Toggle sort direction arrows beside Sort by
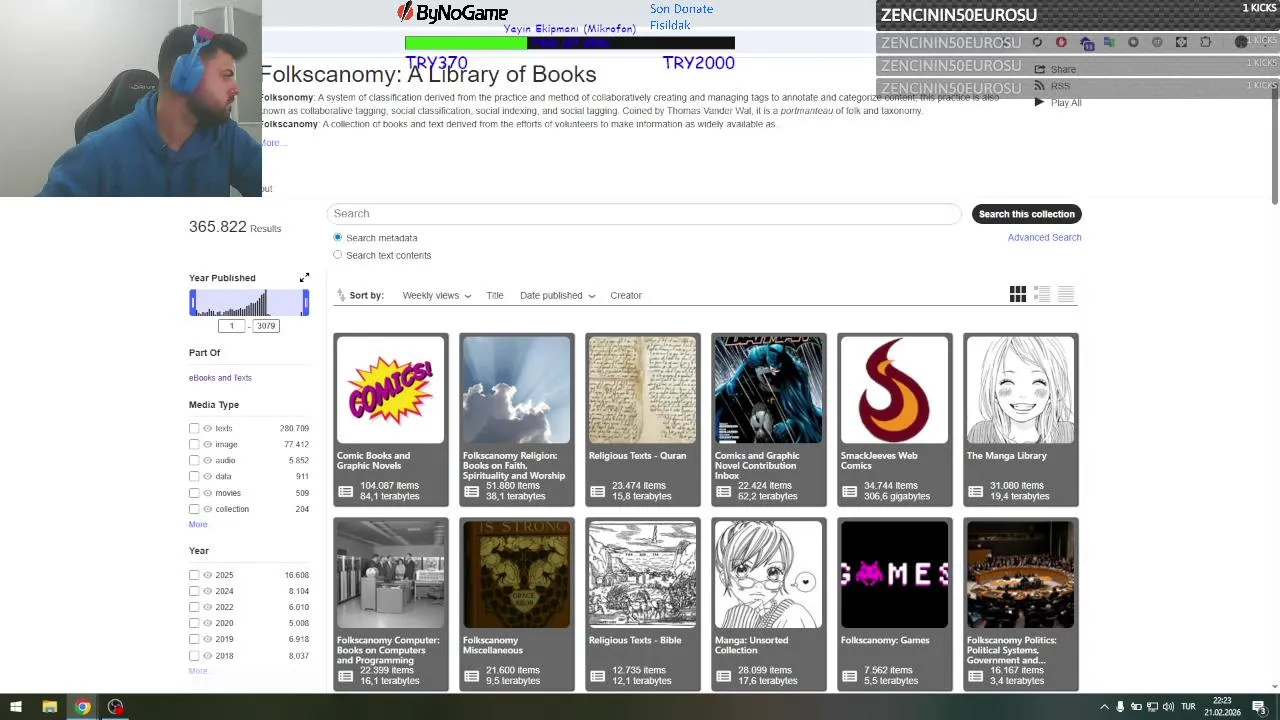 pyautogui.click(x=341, y=295)
